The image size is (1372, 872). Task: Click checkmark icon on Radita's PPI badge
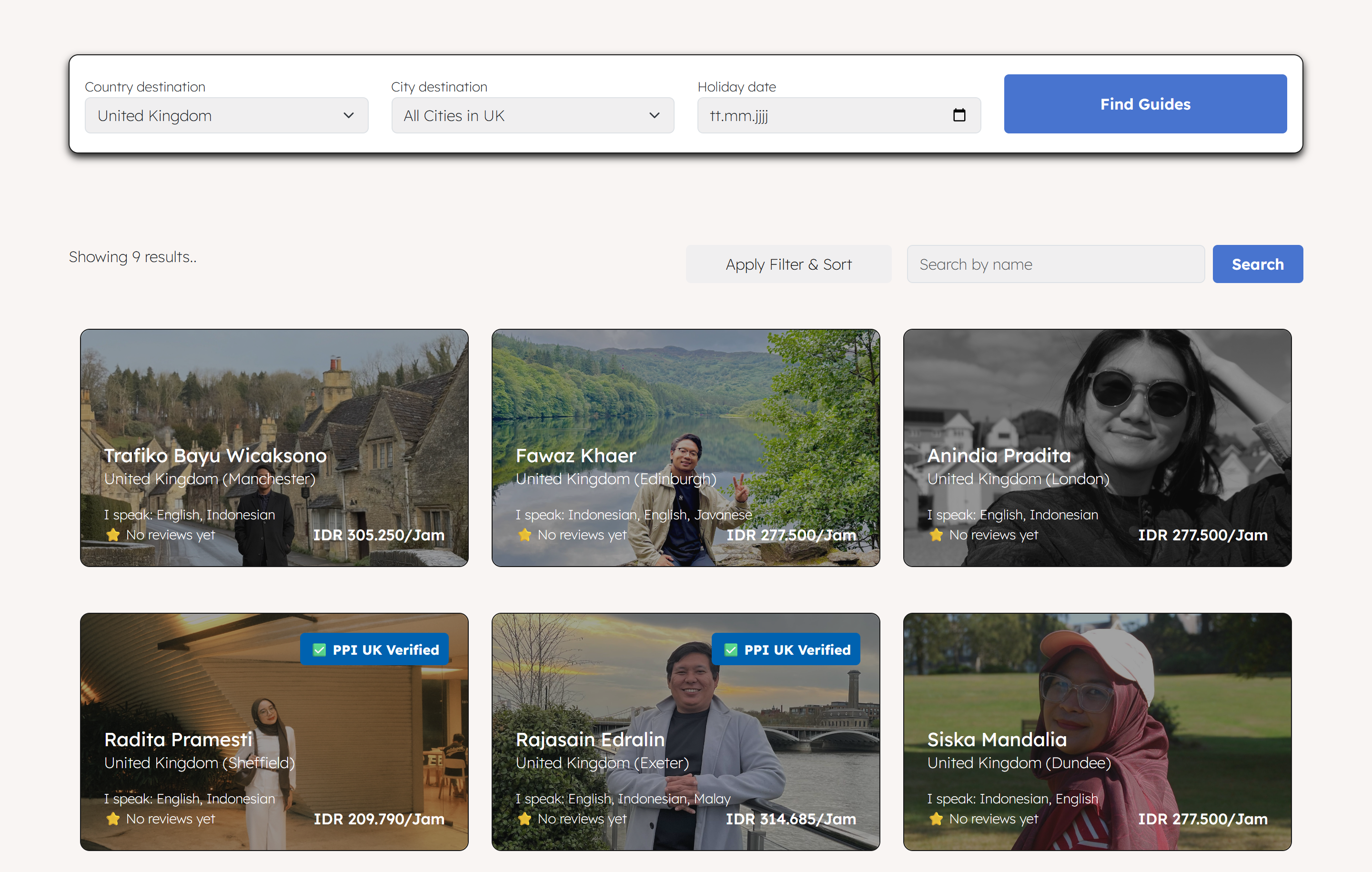(319, 650)
